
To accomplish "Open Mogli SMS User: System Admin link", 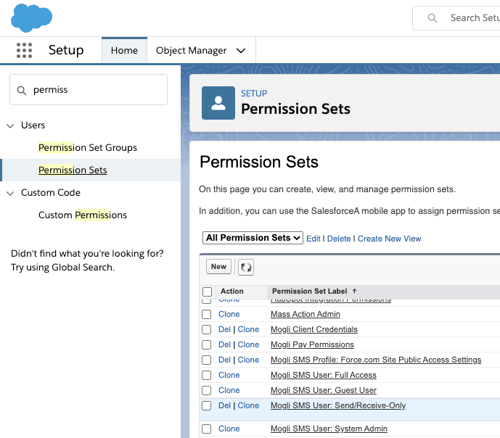I will pyautogui.click(x=329, y=429).
